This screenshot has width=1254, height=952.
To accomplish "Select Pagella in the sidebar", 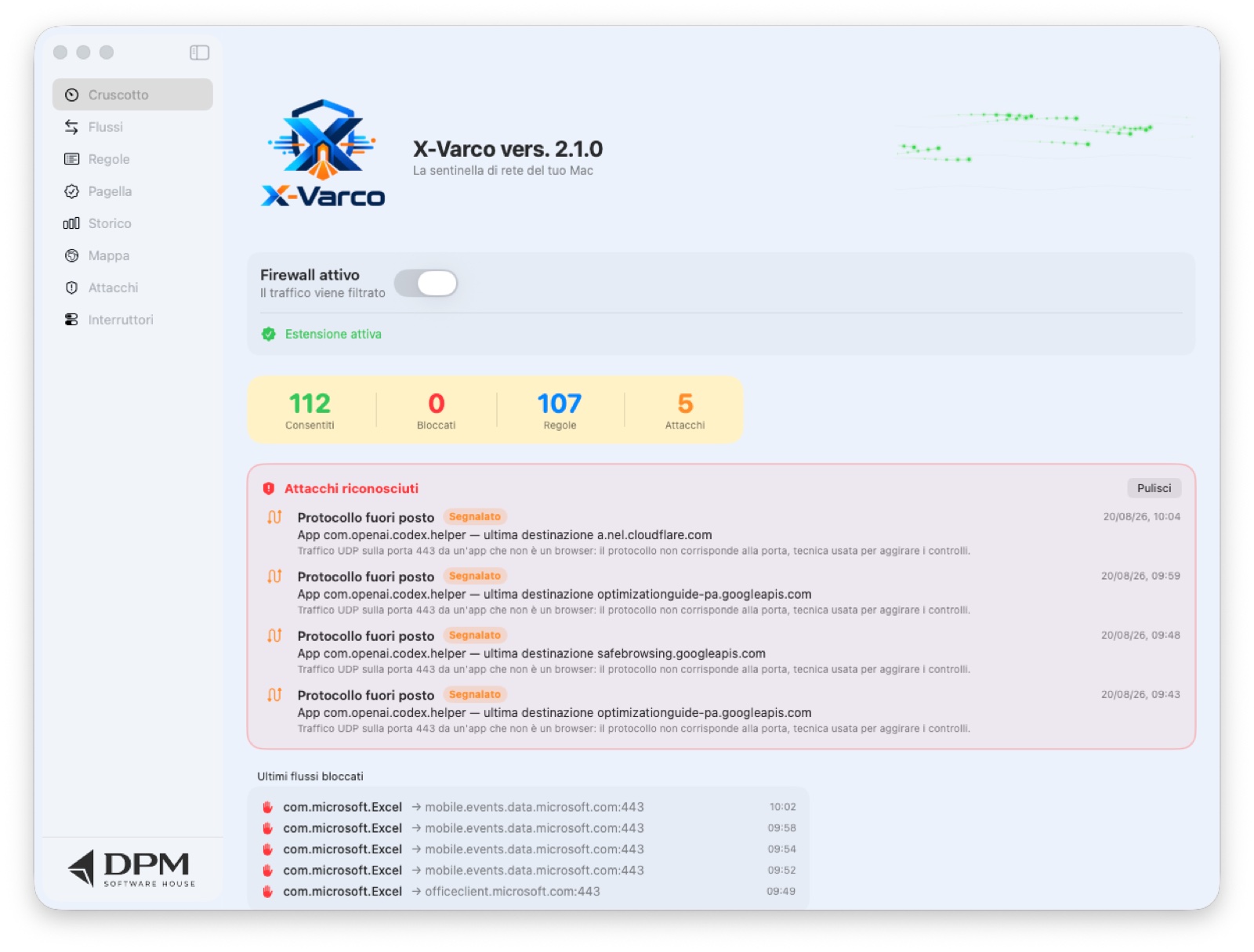I will click(x=132, y=191).
